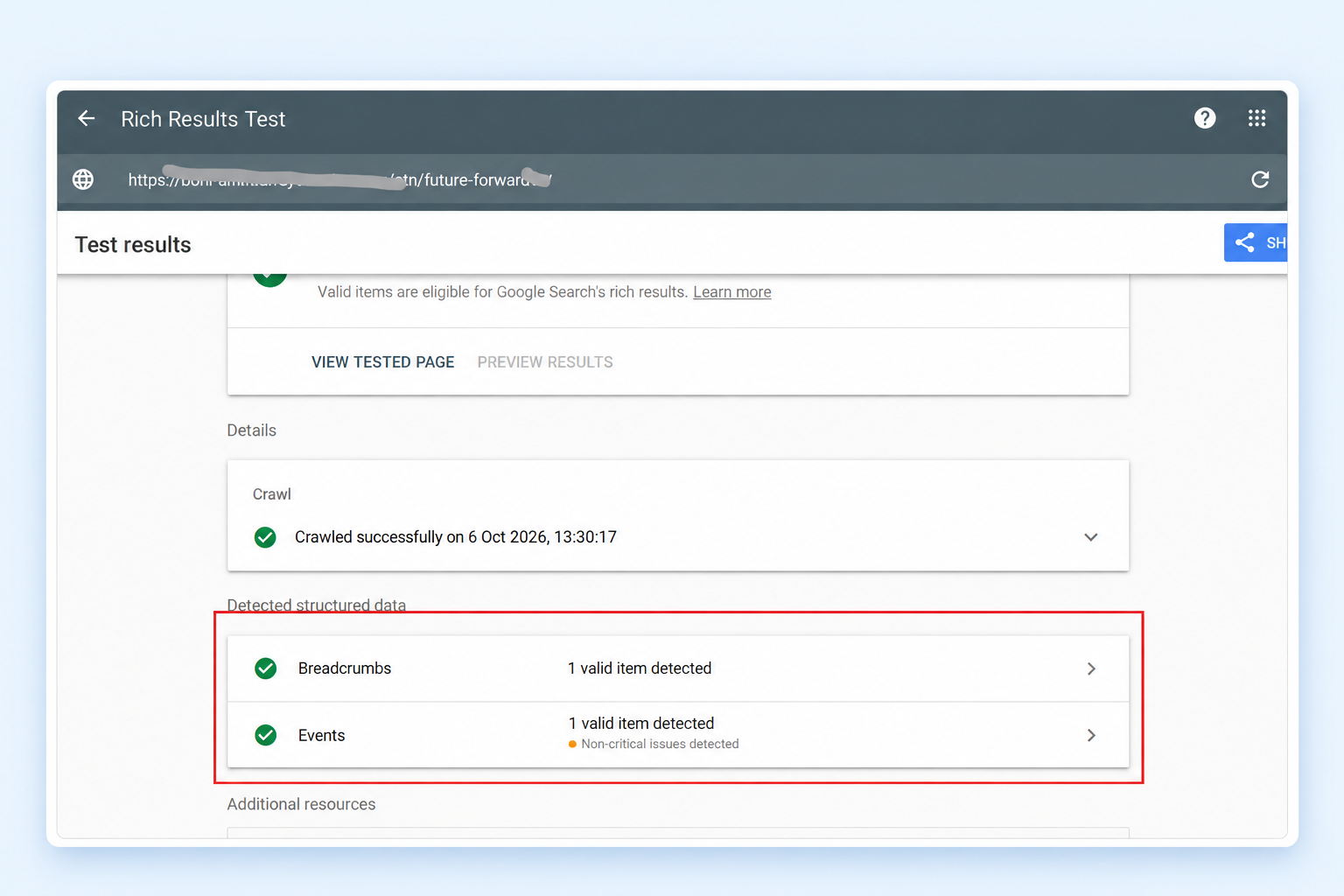Click the Test results heading
Image resolution: width=1344 pixels, height=896 pixels.
(133, 245)
